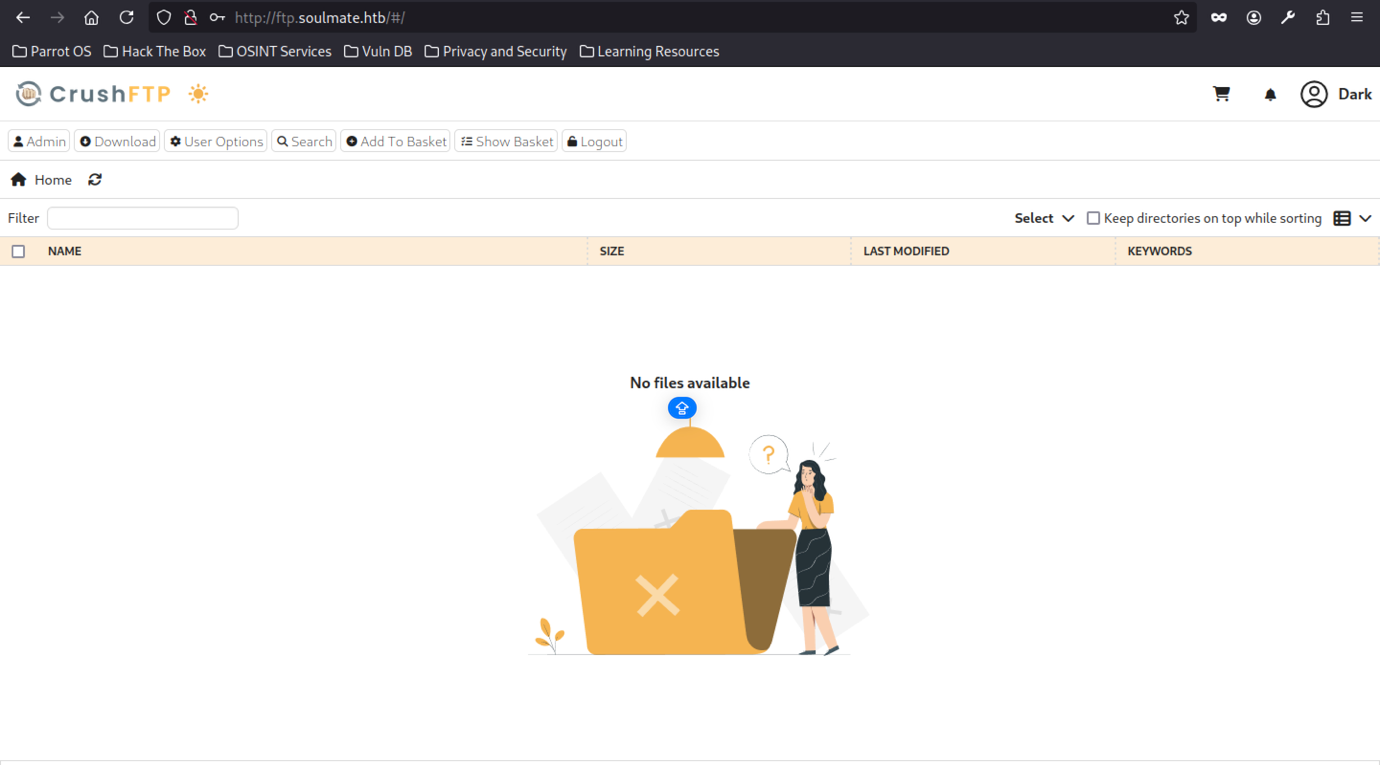Open the Hack The Box bookmarks folder
This screenshot has width=1380, height=765.
pyautogui.click(x=155, y=51)
